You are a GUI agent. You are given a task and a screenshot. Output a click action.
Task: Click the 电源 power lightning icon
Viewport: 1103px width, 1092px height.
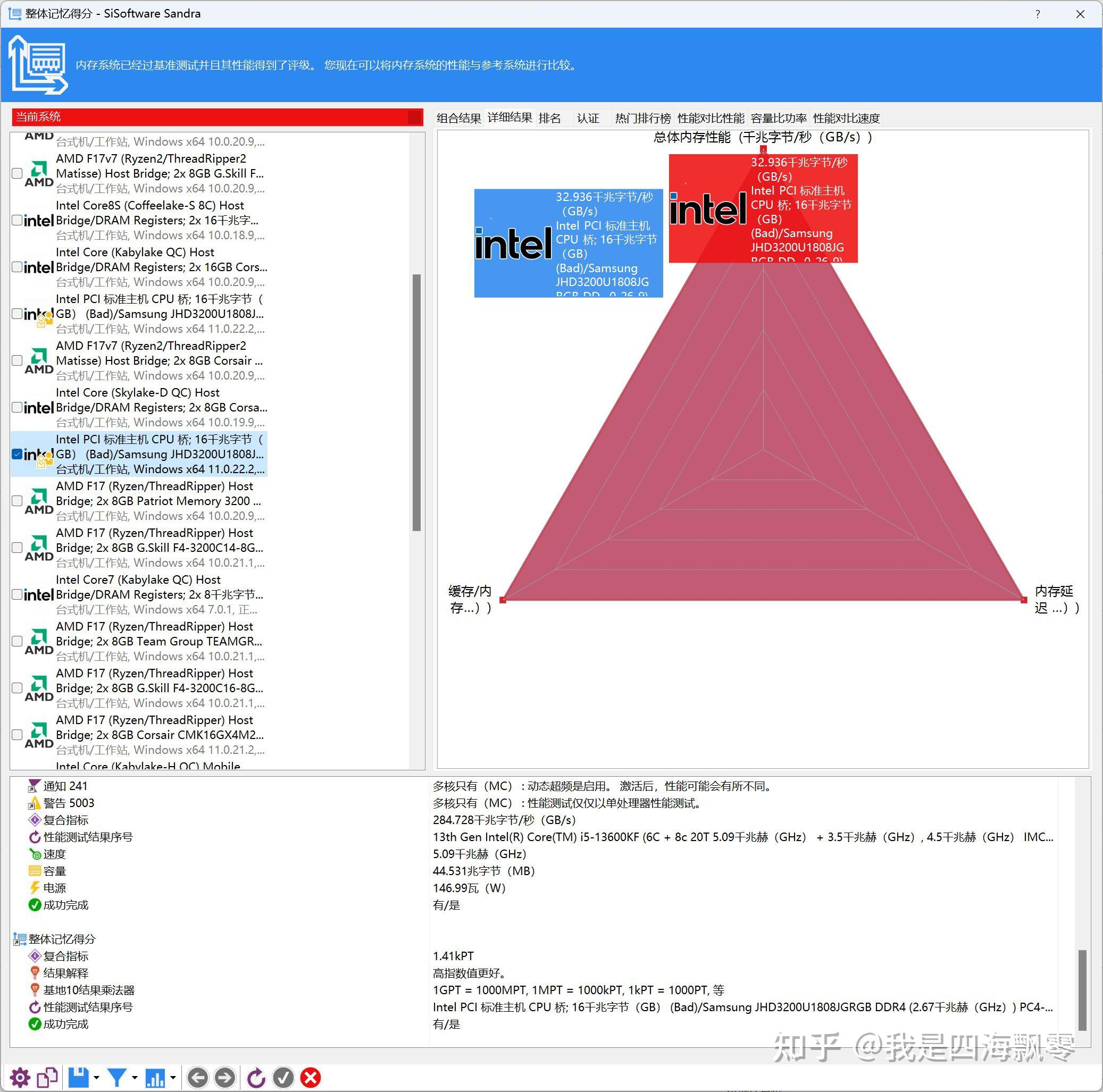pos(34,888)
